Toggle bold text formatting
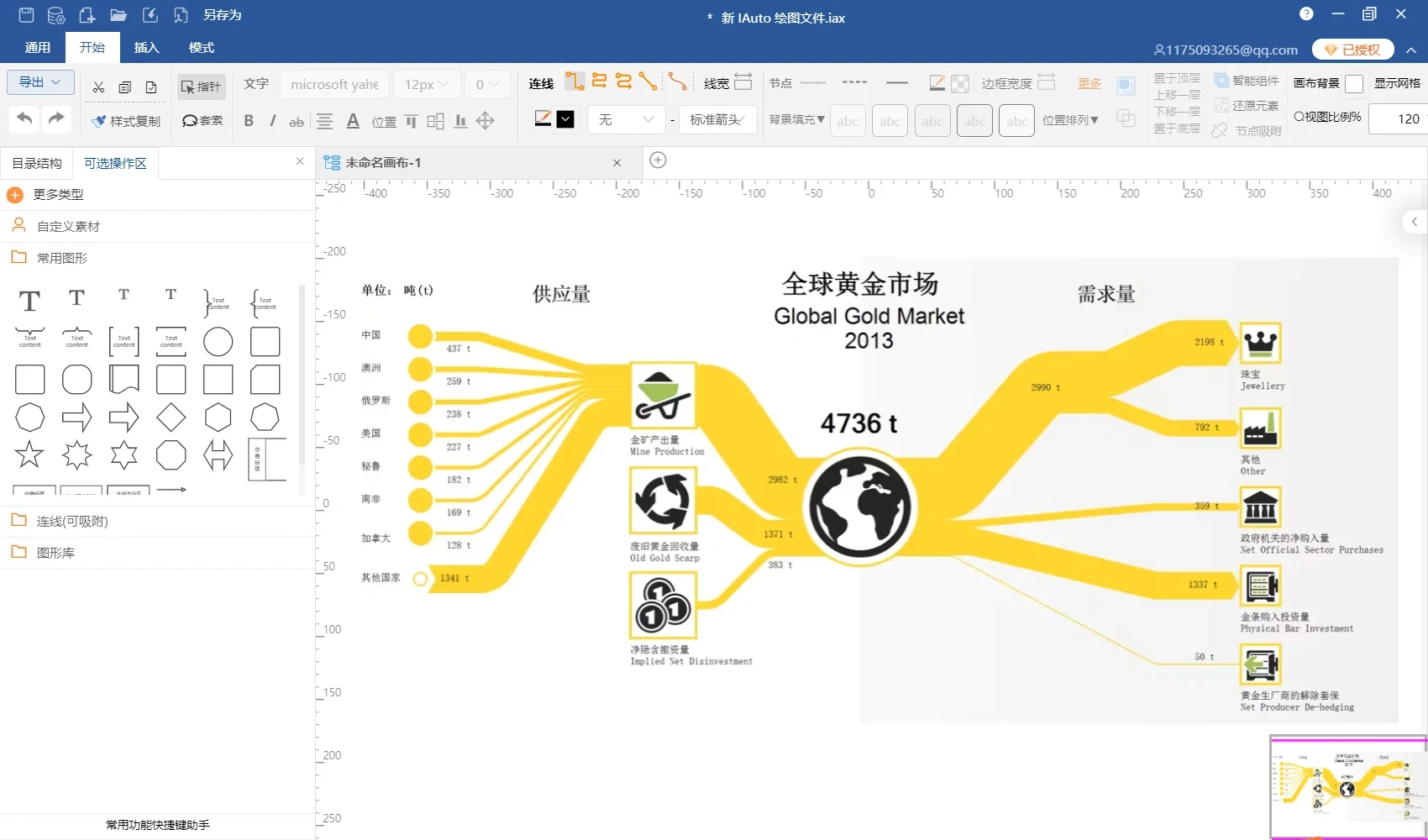Screen dimensions: 1428x840 coord(249,121)
